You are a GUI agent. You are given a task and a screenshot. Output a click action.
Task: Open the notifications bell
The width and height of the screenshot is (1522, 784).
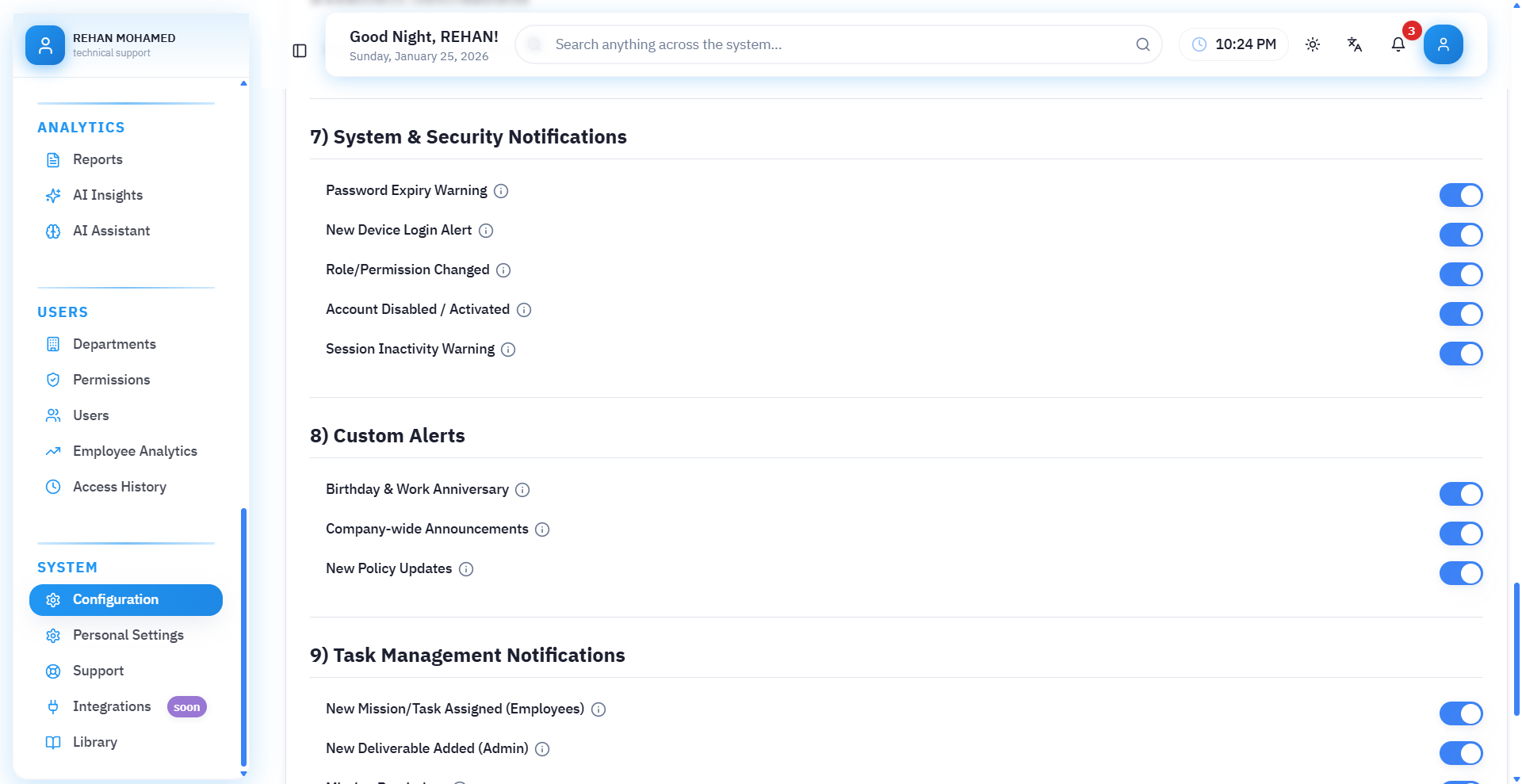(x=1398, y=44)
